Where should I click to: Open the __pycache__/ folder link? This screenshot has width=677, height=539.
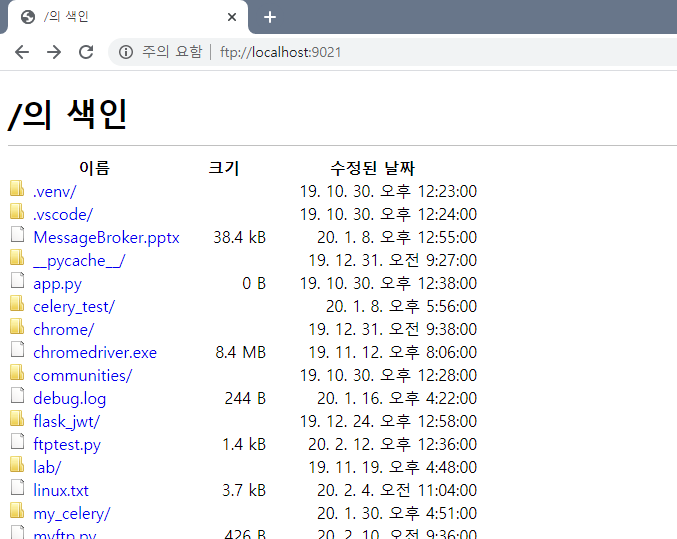[x=79, y=260]
